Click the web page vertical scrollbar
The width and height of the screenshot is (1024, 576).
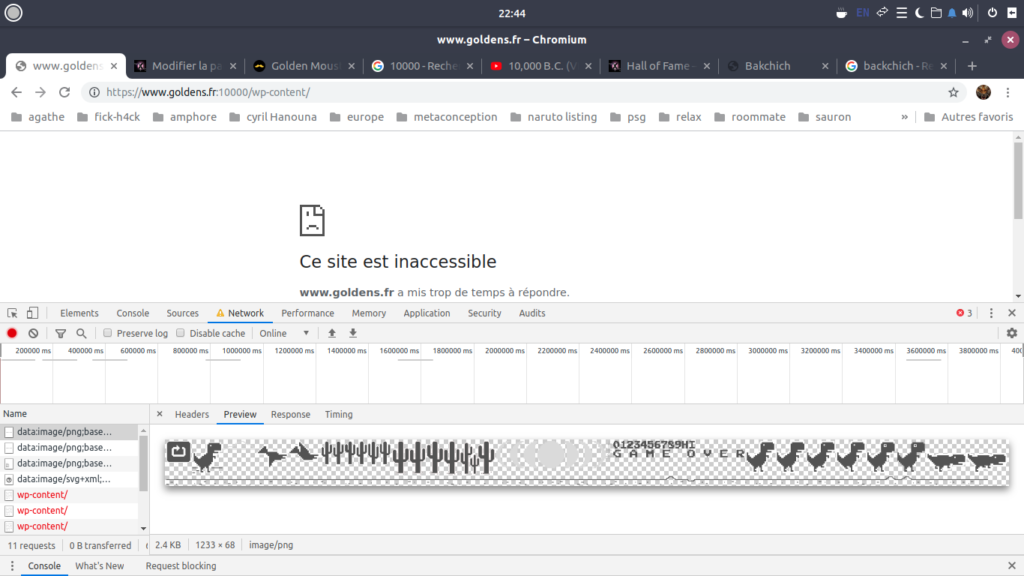tap(1018, 181)
